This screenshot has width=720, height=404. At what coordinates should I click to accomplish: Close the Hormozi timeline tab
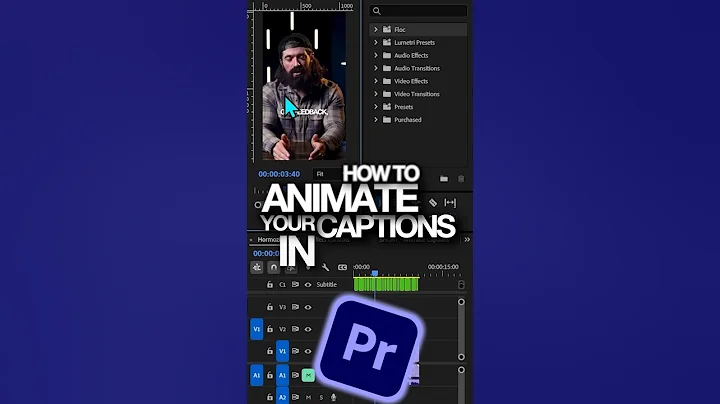click(x=251, y=240)
